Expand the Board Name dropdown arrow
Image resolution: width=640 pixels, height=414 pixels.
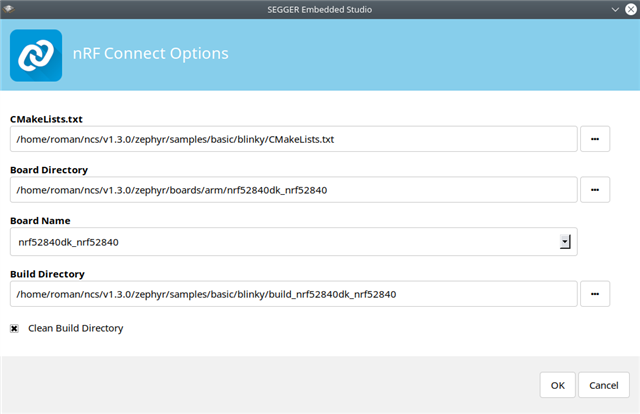point(565,242)
